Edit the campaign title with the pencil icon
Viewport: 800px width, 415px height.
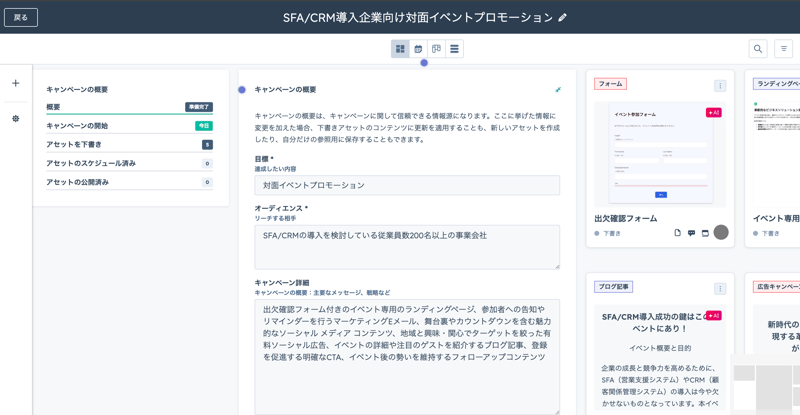(x=562, y=17)
